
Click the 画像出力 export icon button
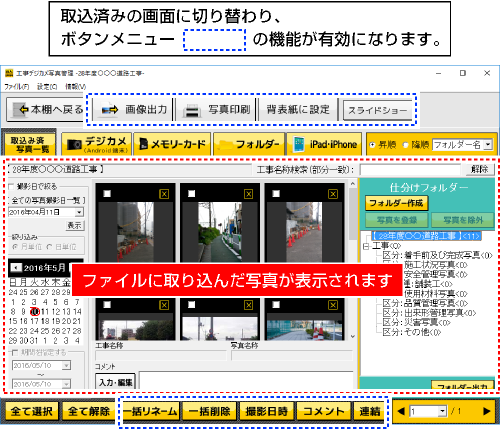click(x=134, y=110)
